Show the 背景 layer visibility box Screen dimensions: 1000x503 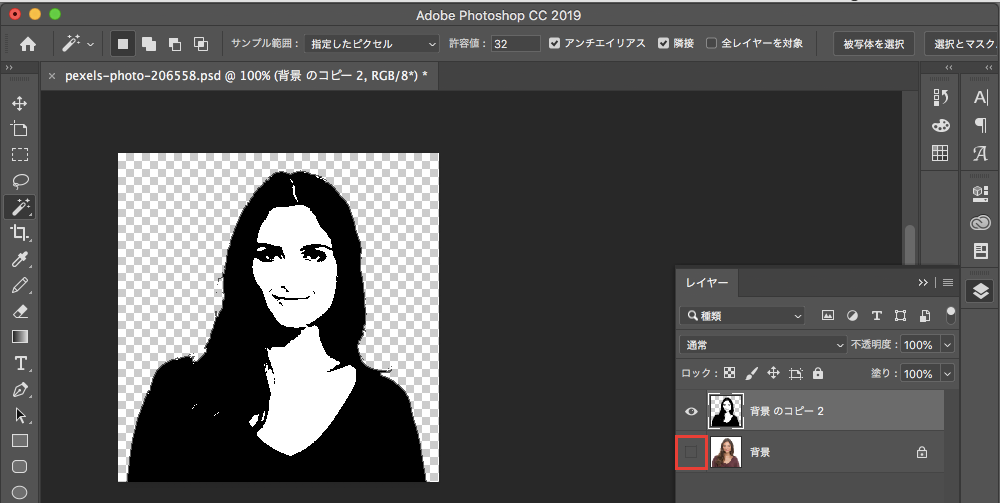[x=691, y=453]
